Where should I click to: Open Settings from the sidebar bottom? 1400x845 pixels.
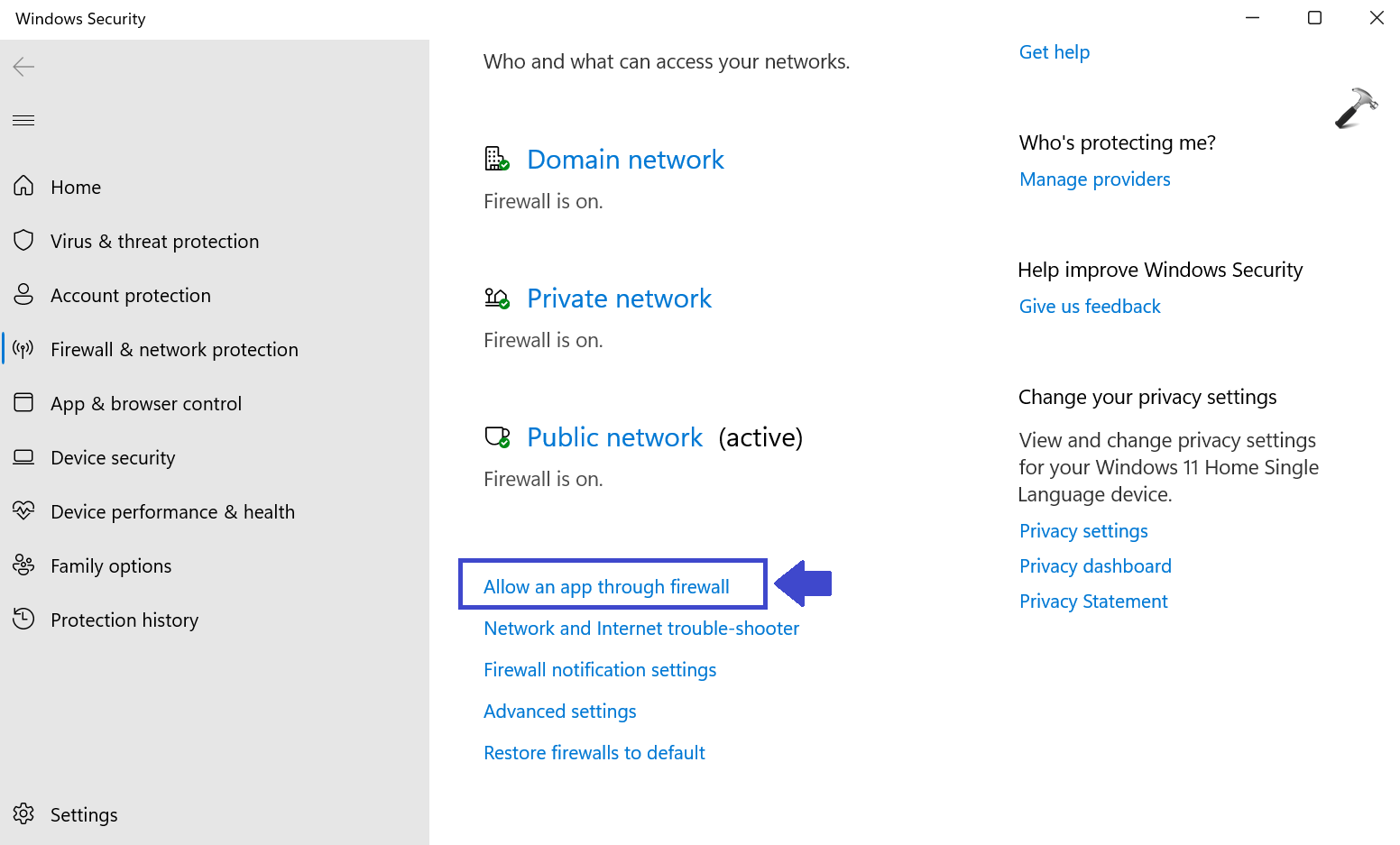coord(83,814)
